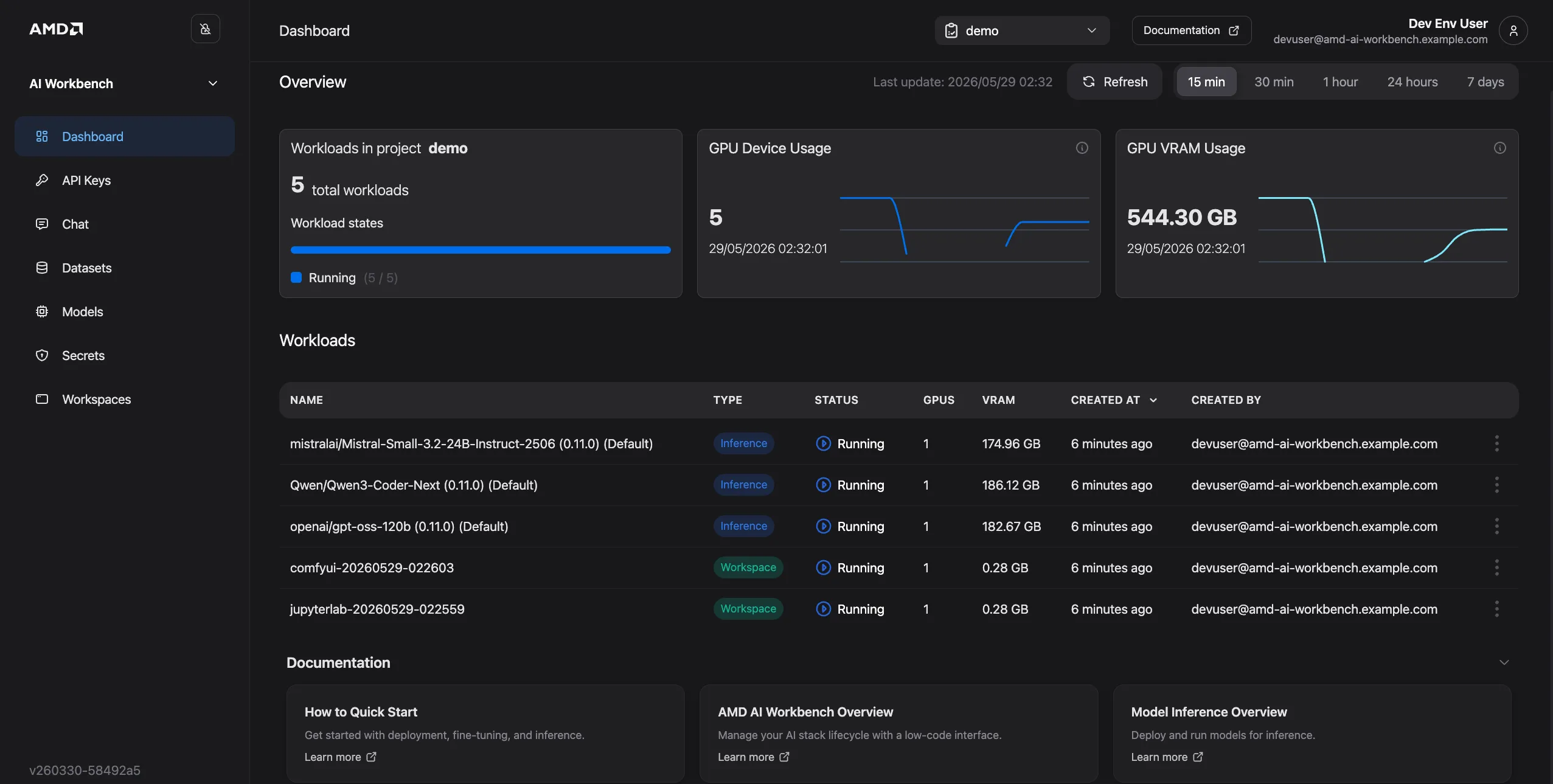
Task: Click workload name openai/gpt-oss-120b (0.11.0) (Default)
Action: (399, 526)
